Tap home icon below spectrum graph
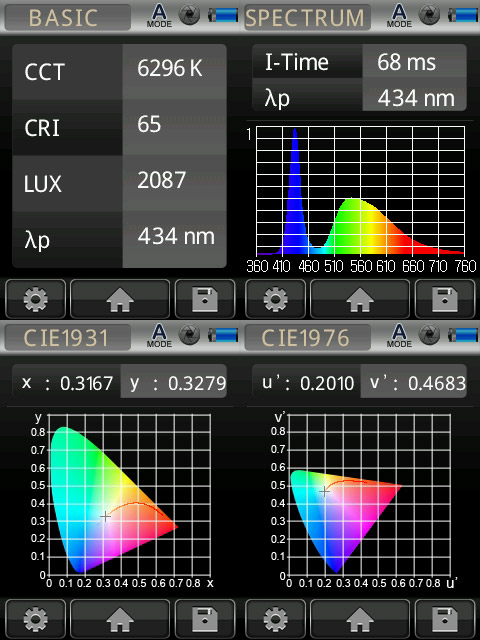Image resolution: width=480 pixels, height=640 pixels. [x=360, y=299]
